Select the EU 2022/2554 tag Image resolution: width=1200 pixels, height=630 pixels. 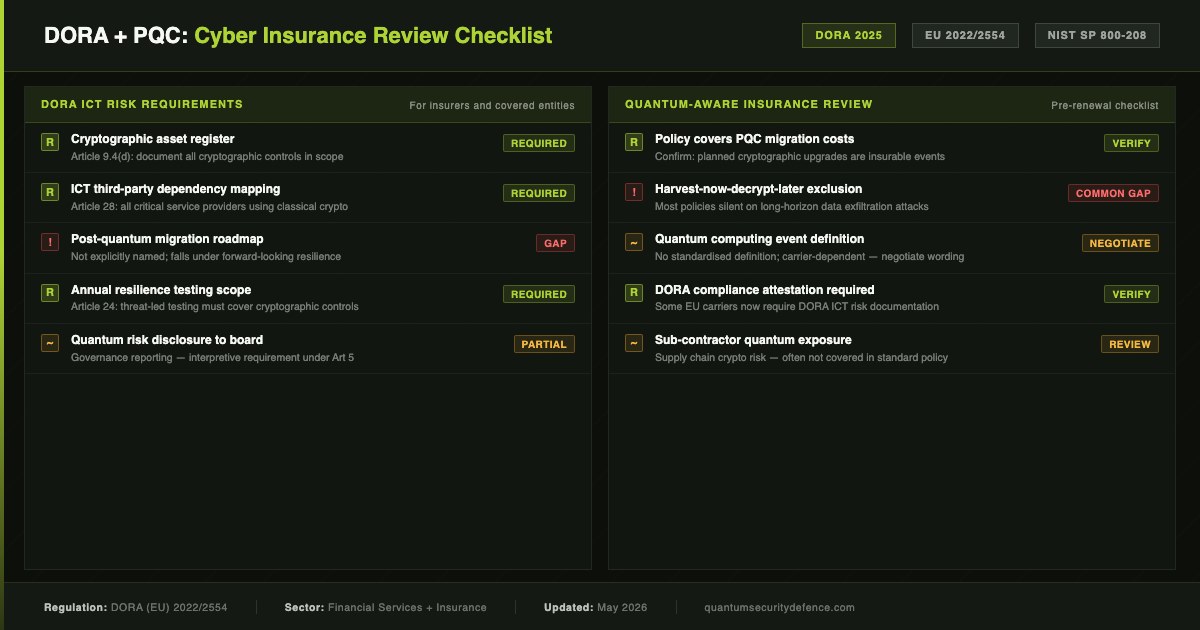click(x=965, y=35)
